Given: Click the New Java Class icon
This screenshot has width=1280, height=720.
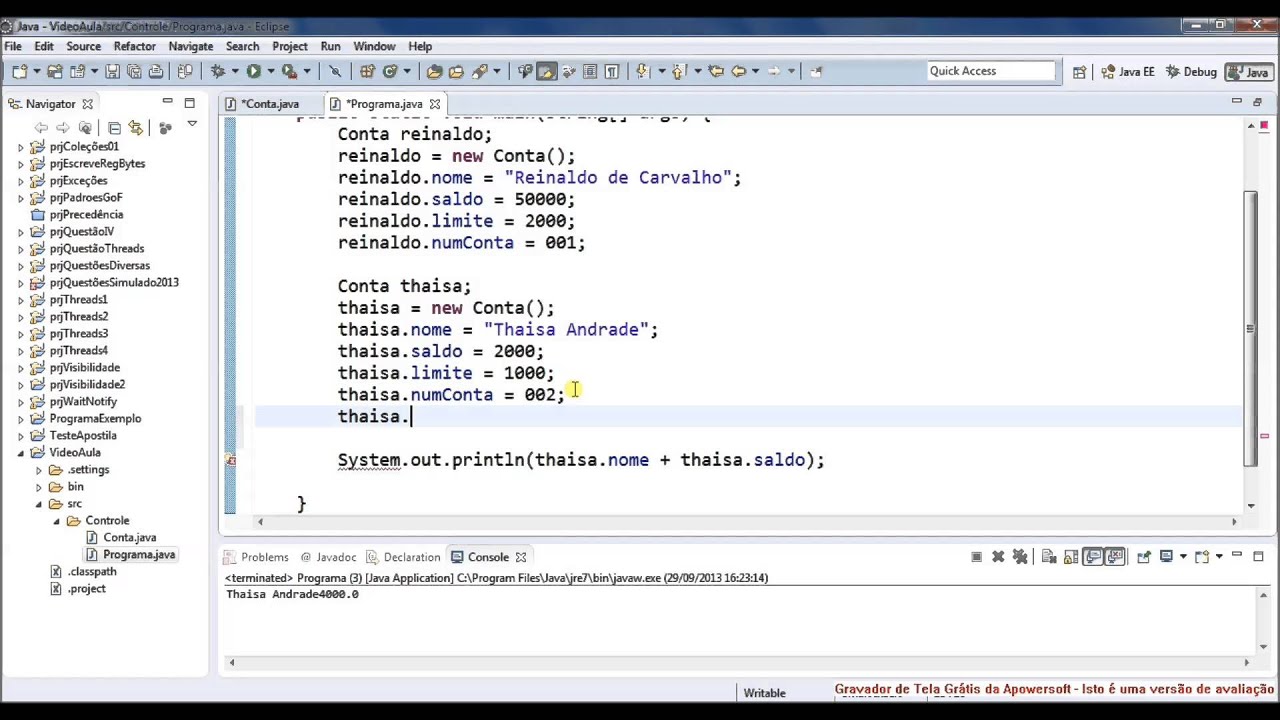Looking at the screenshot, I should pos(390,71).
